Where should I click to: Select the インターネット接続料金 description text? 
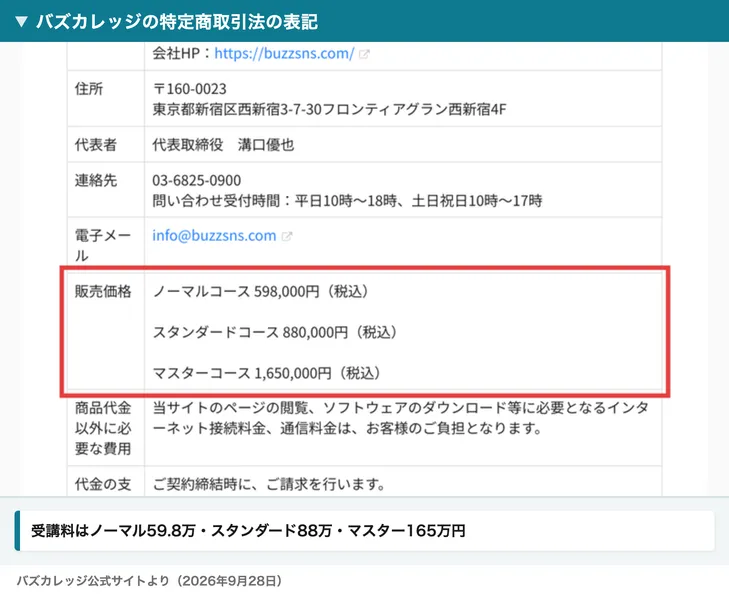pos(400,418)
